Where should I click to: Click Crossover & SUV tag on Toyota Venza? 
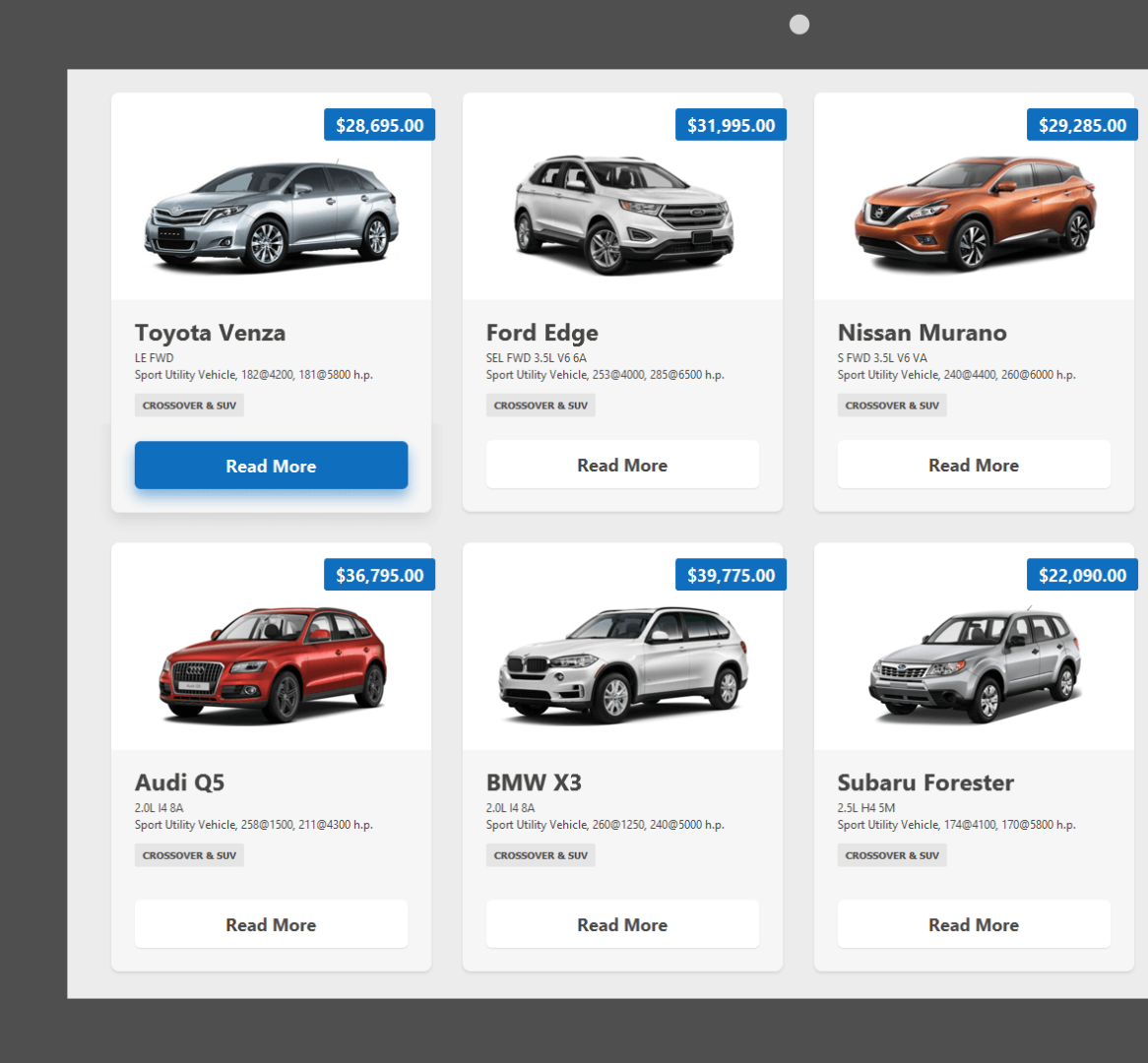[x=189, y=406]
